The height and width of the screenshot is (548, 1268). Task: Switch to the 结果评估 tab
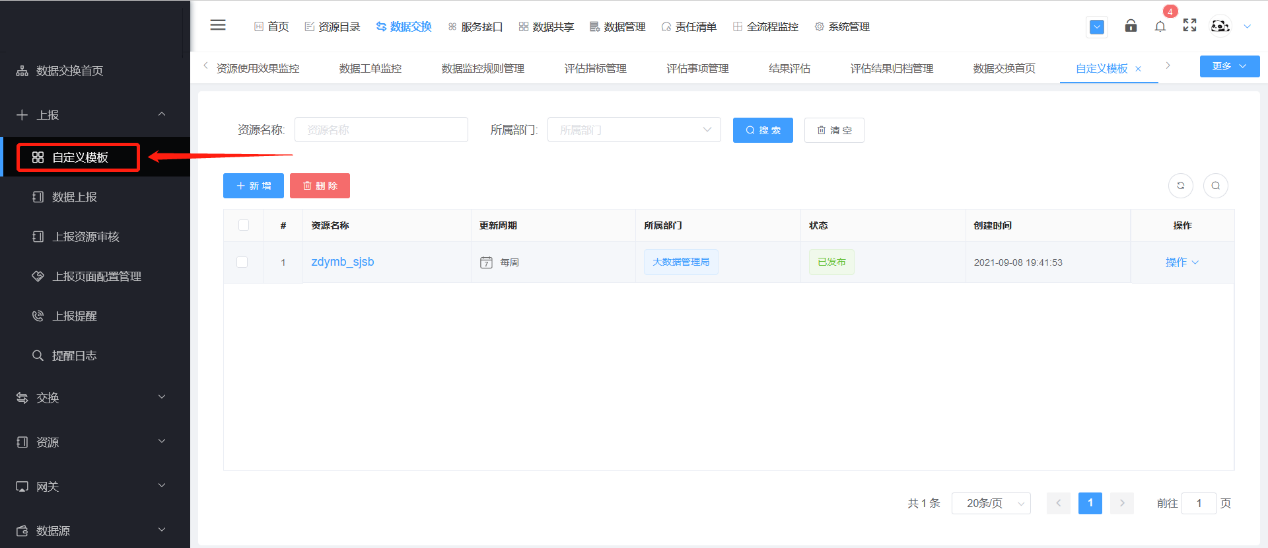(x=789, y=68)
